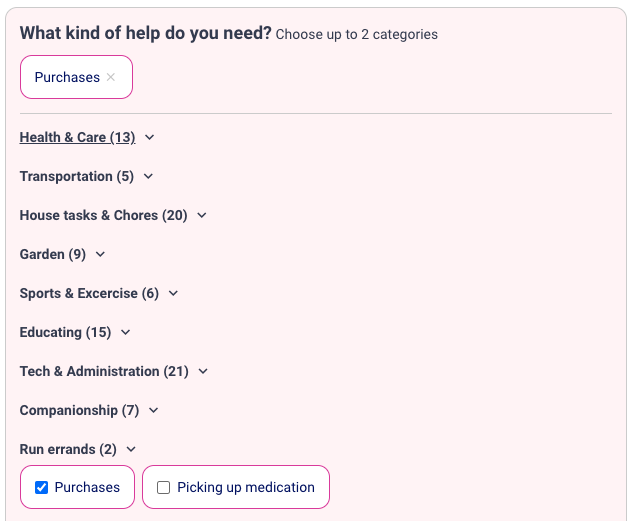Expand the Garden (9) category arrow
632x521 pixels.
coord(100,255)
